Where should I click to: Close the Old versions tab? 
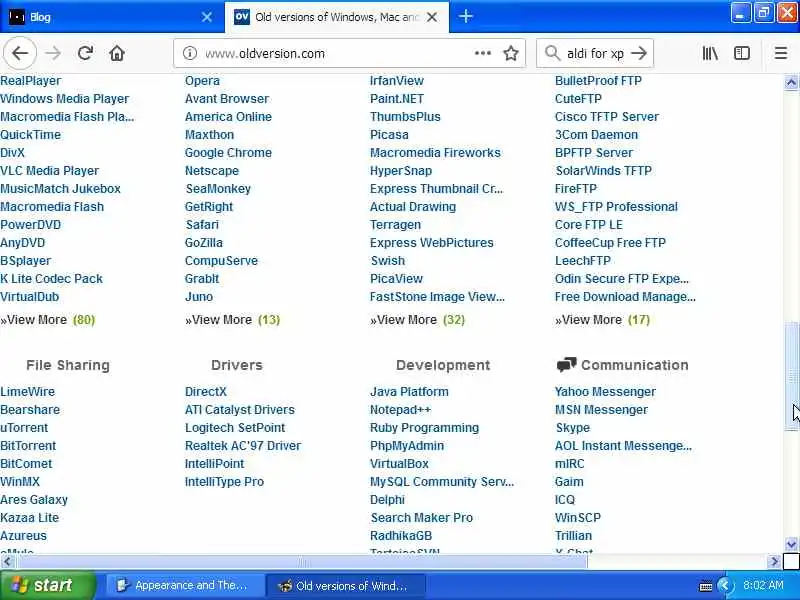[x=432, y=17]
